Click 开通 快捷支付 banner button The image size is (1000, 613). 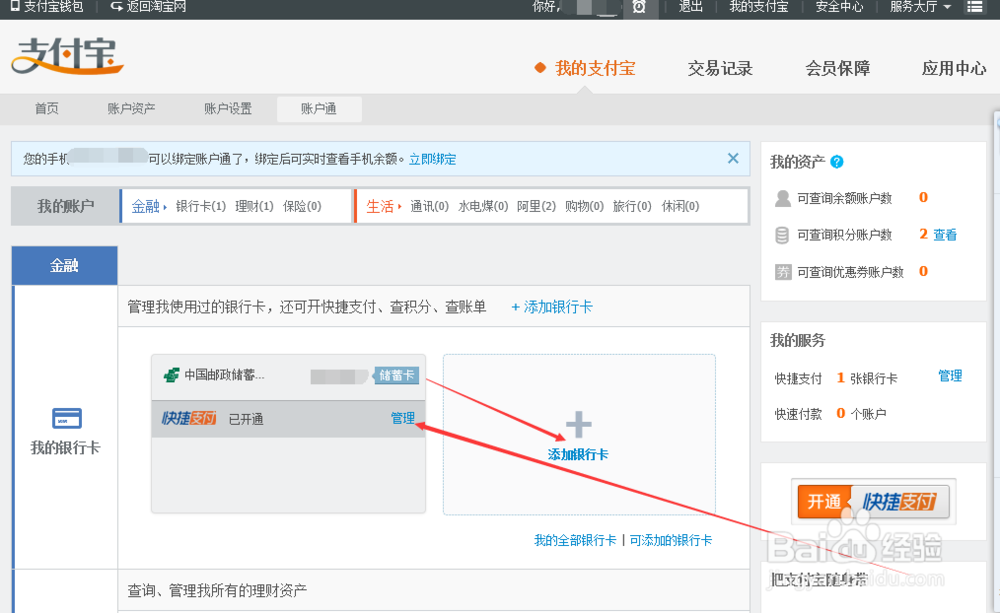tap(873, 501)
